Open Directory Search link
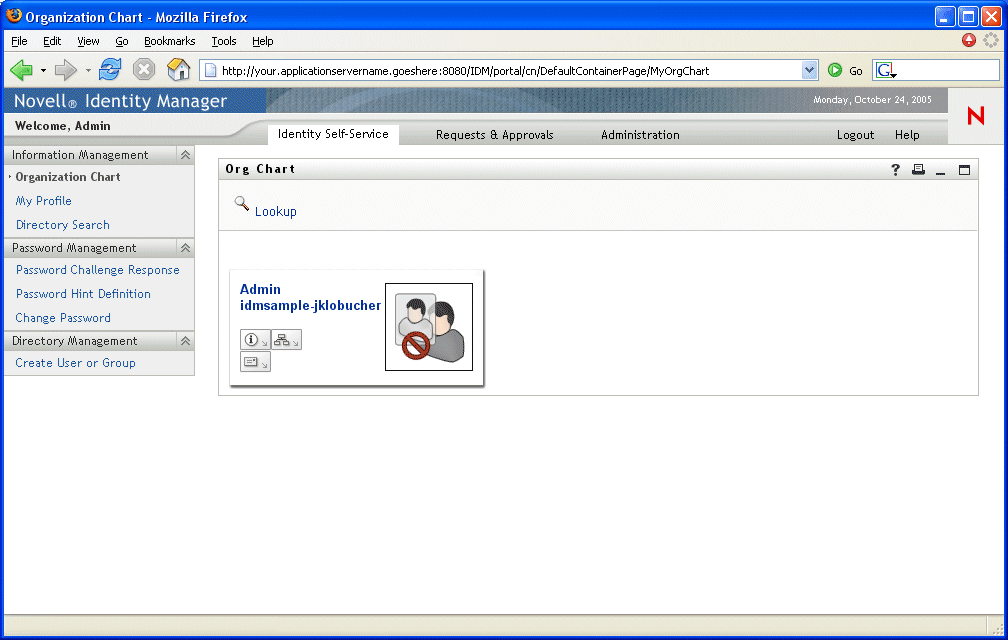1008x640 pixels. (x=62, y=225)
